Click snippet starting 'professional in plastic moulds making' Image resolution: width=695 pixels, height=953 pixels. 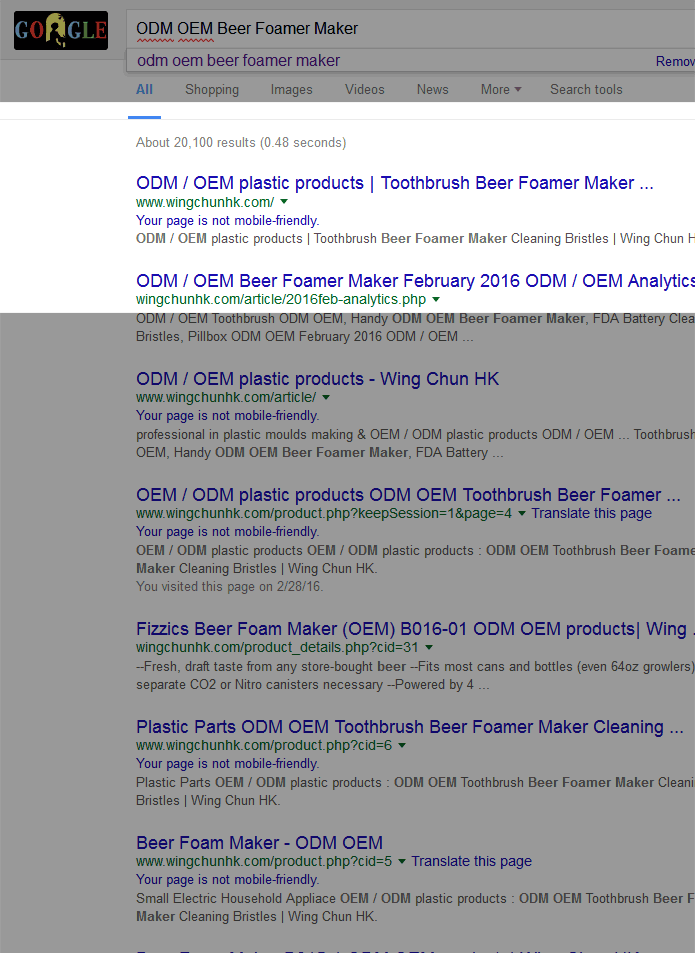point(416,444)
